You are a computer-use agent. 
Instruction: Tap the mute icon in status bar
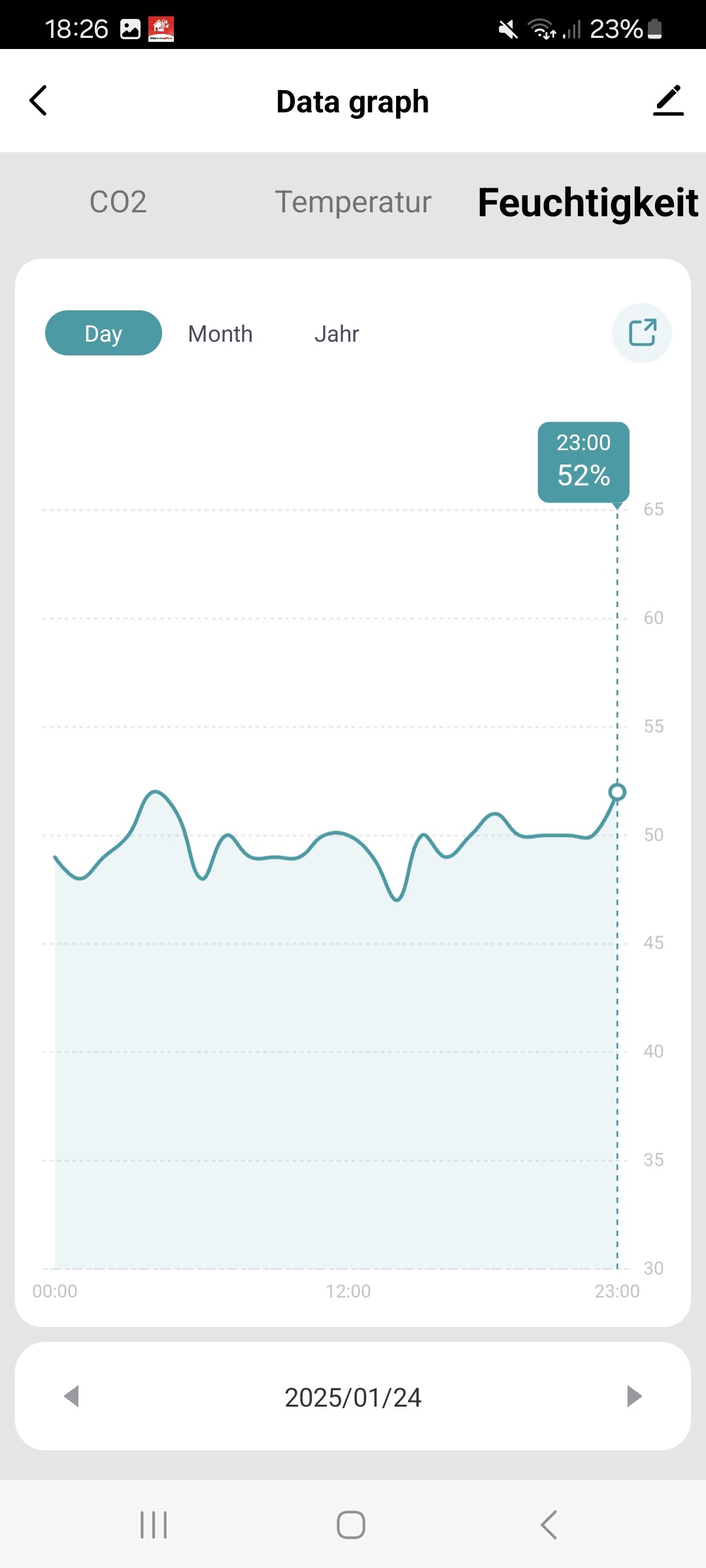pyautogui.click(x=508, y=29)
